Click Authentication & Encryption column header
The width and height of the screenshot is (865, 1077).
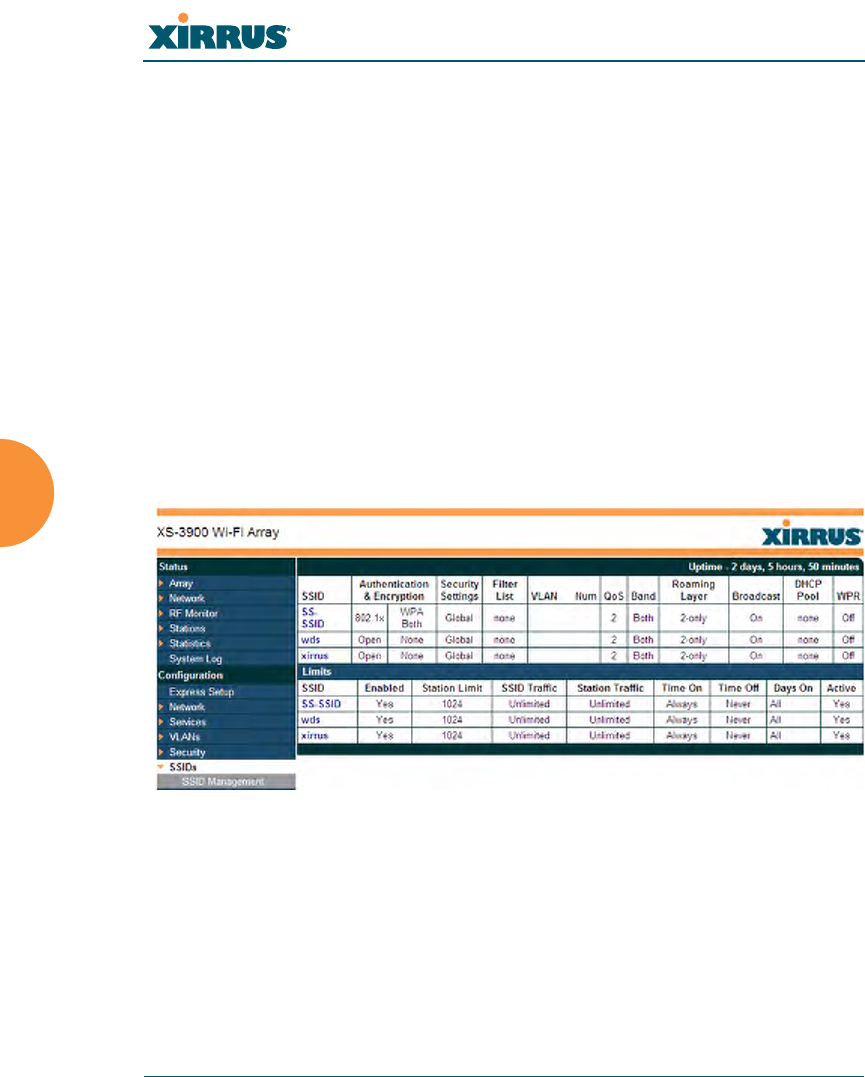pyautogui.click(x=394, y=590)
